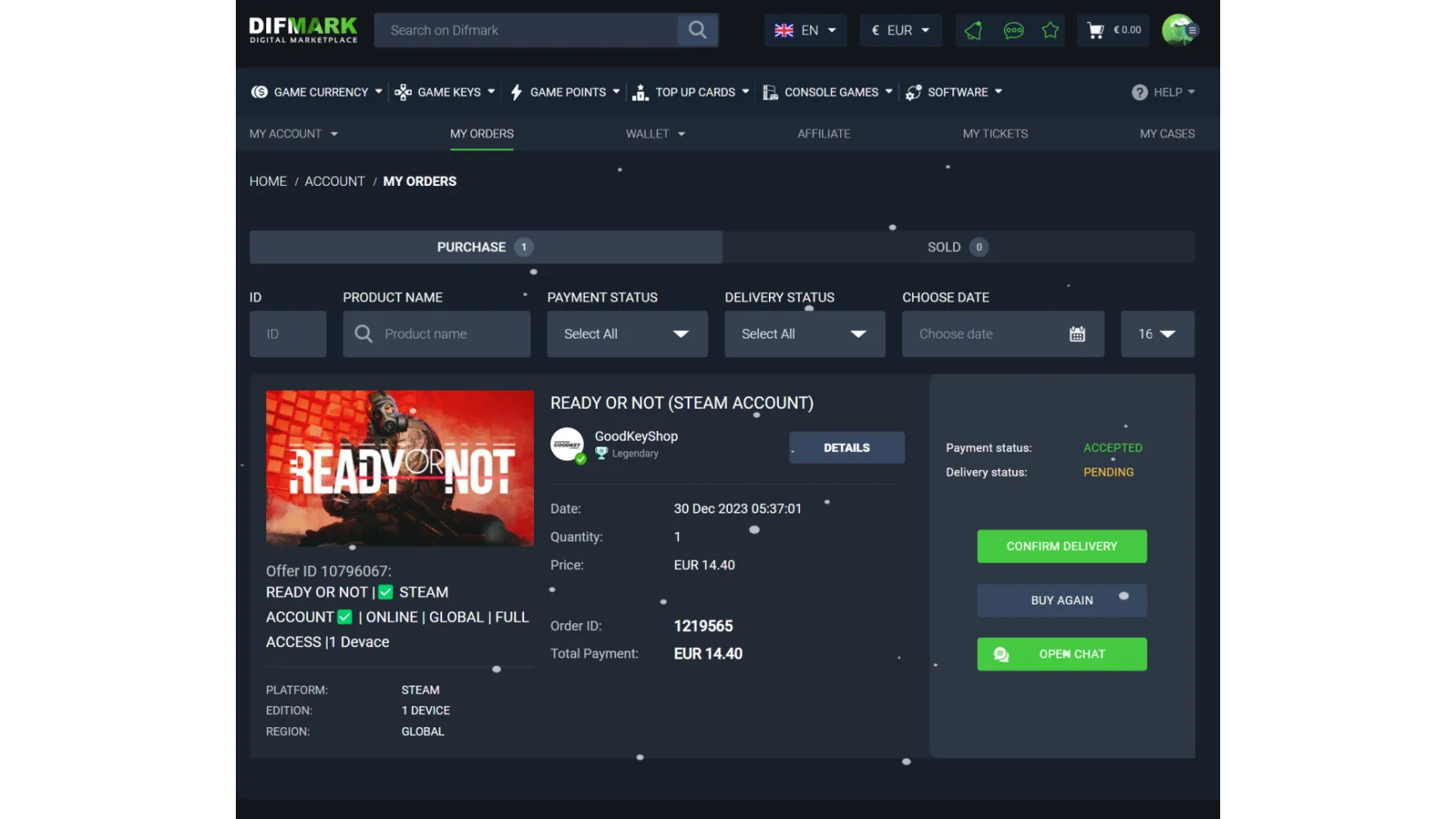This screenshot has width=1456, height=819.
Task: Expand the Game Points menu
Action: [565, 92]
